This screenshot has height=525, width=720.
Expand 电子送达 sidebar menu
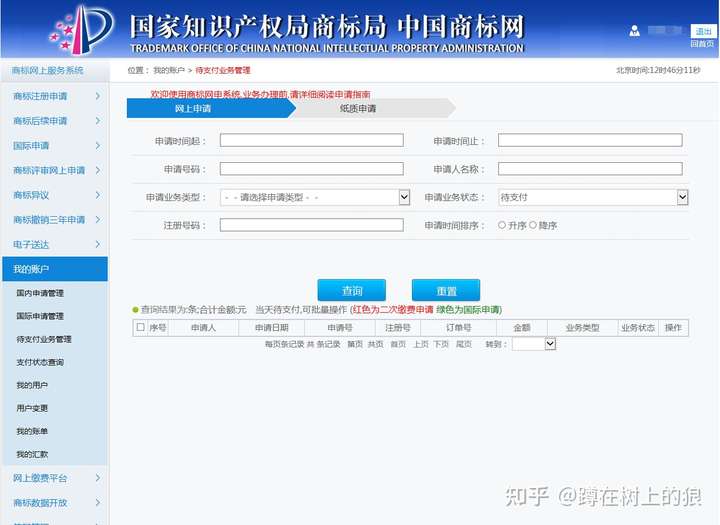coord(55,244)
